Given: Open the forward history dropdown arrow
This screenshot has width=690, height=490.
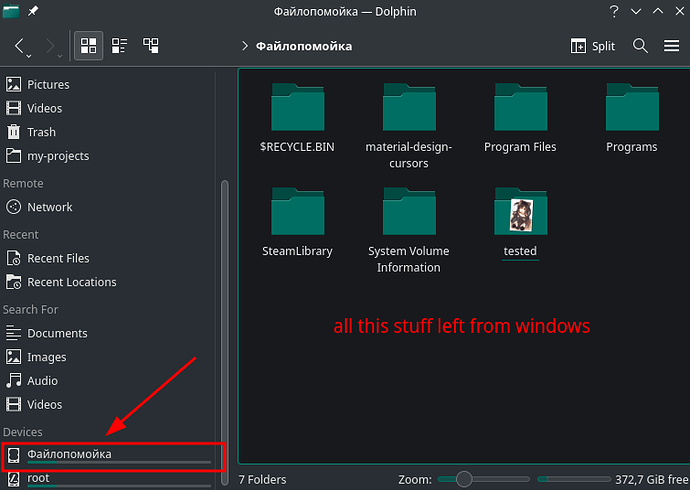Looking at the screenshot, I should (x=60, y=56).
